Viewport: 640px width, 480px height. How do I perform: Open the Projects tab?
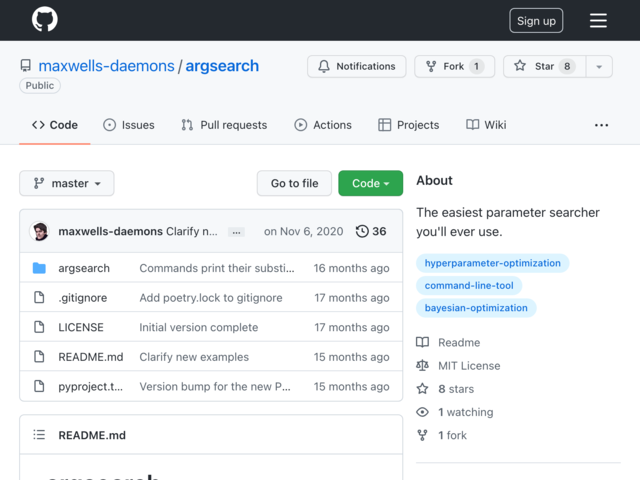pos(409,125)
